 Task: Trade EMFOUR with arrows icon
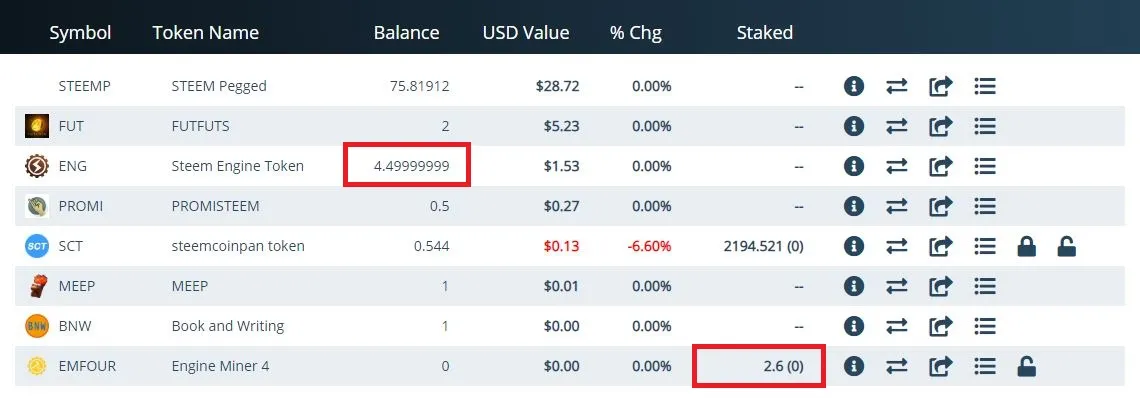click(x=896, y=366)
